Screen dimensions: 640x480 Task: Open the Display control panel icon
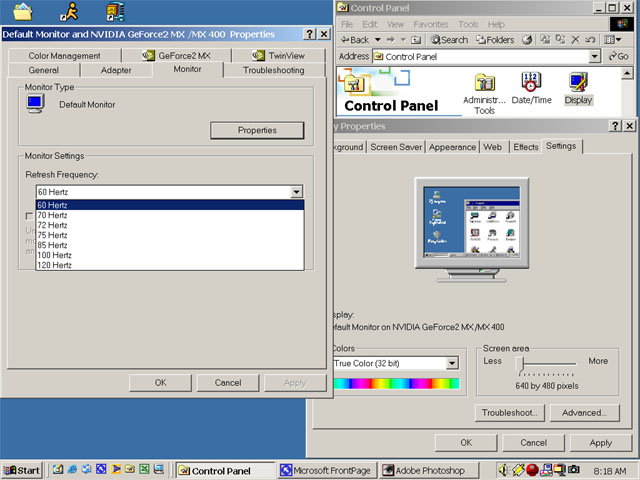(x=578, y=88)
